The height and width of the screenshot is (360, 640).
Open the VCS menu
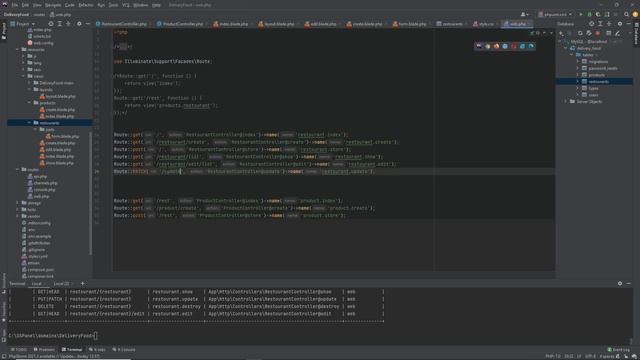[126, 5]
